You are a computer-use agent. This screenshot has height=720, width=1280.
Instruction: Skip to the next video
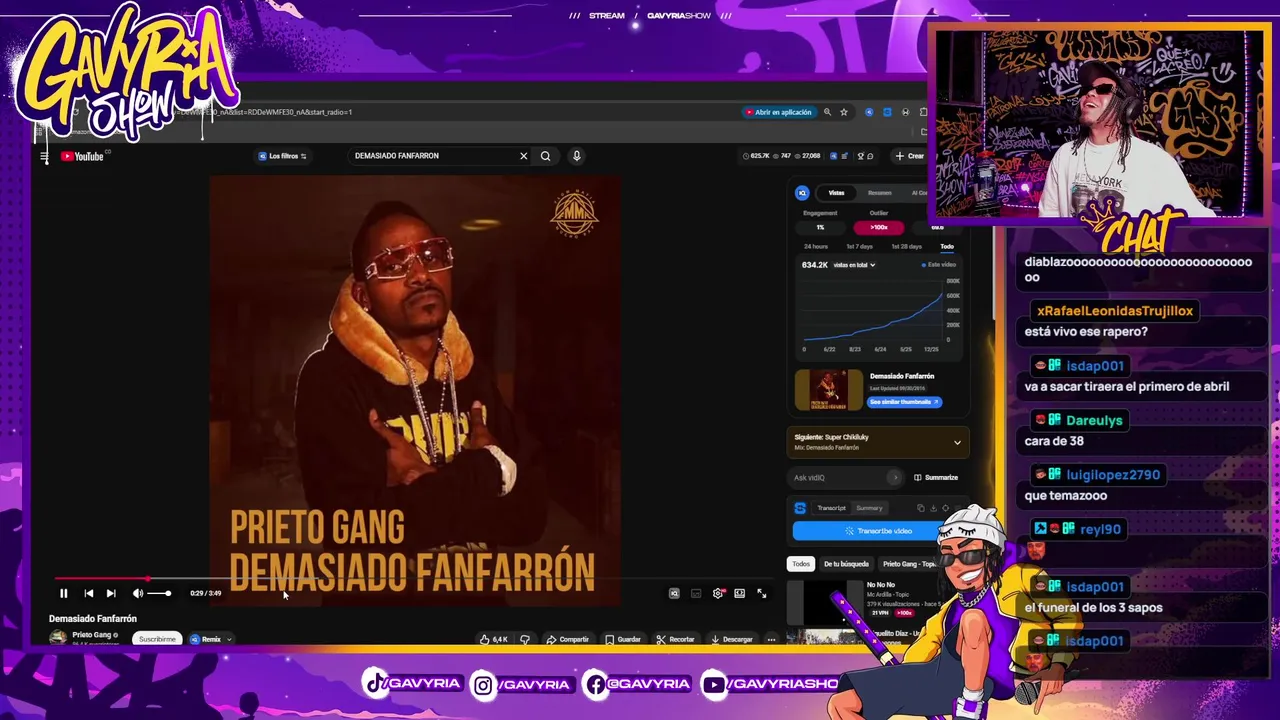point(111,594)
